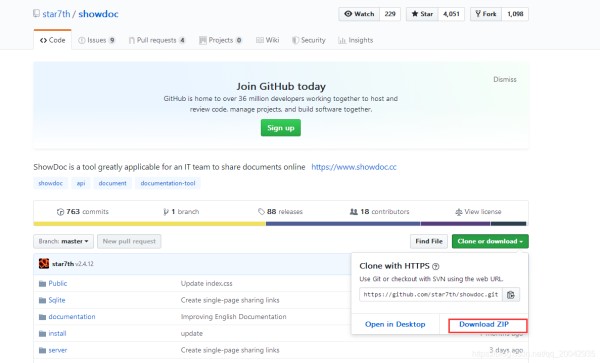
Task: Click the Public folder icon
Action: click(x=42, y=284)
